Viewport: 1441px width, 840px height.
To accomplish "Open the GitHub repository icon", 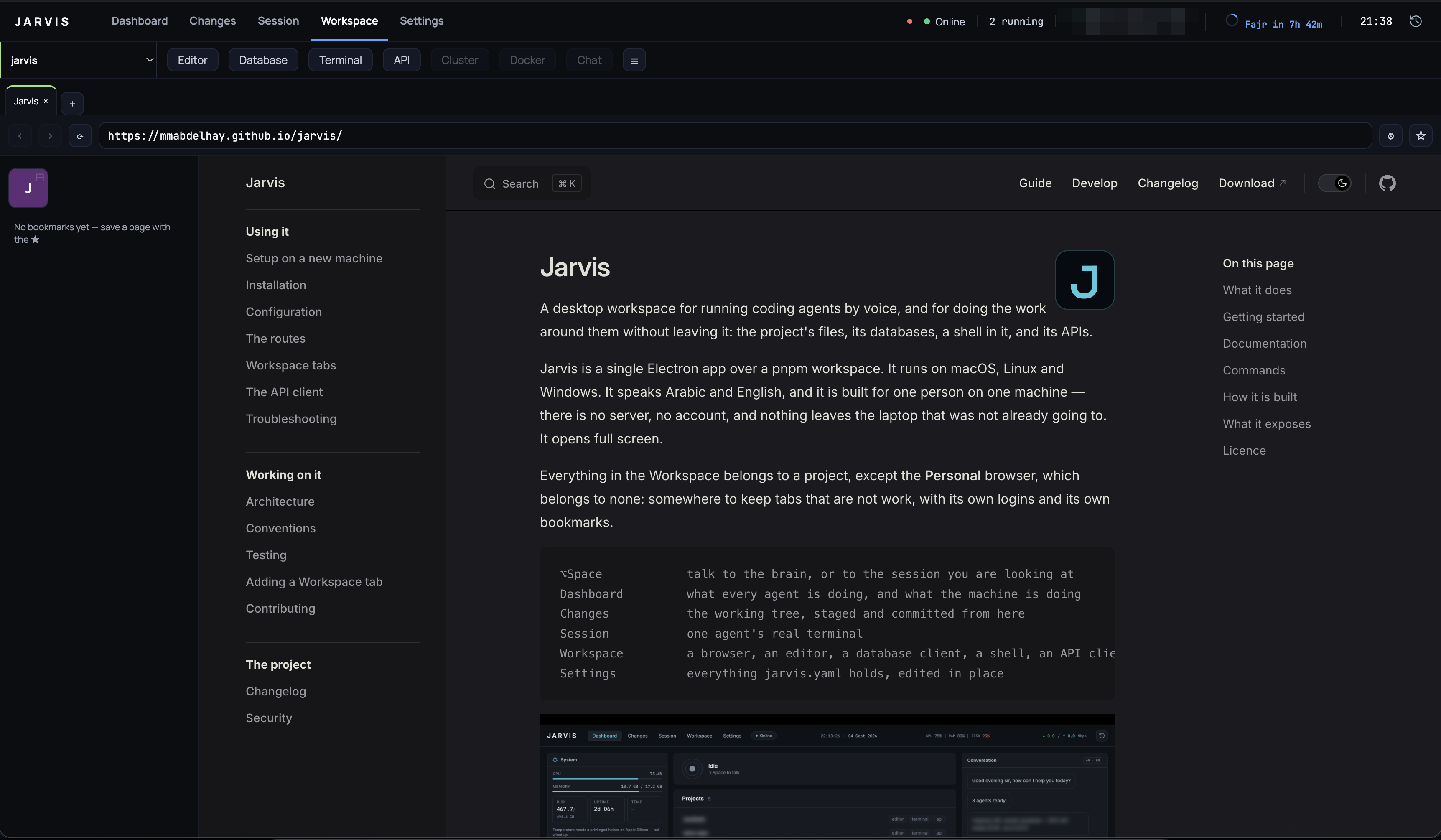I will click(x=1387, y=183).
